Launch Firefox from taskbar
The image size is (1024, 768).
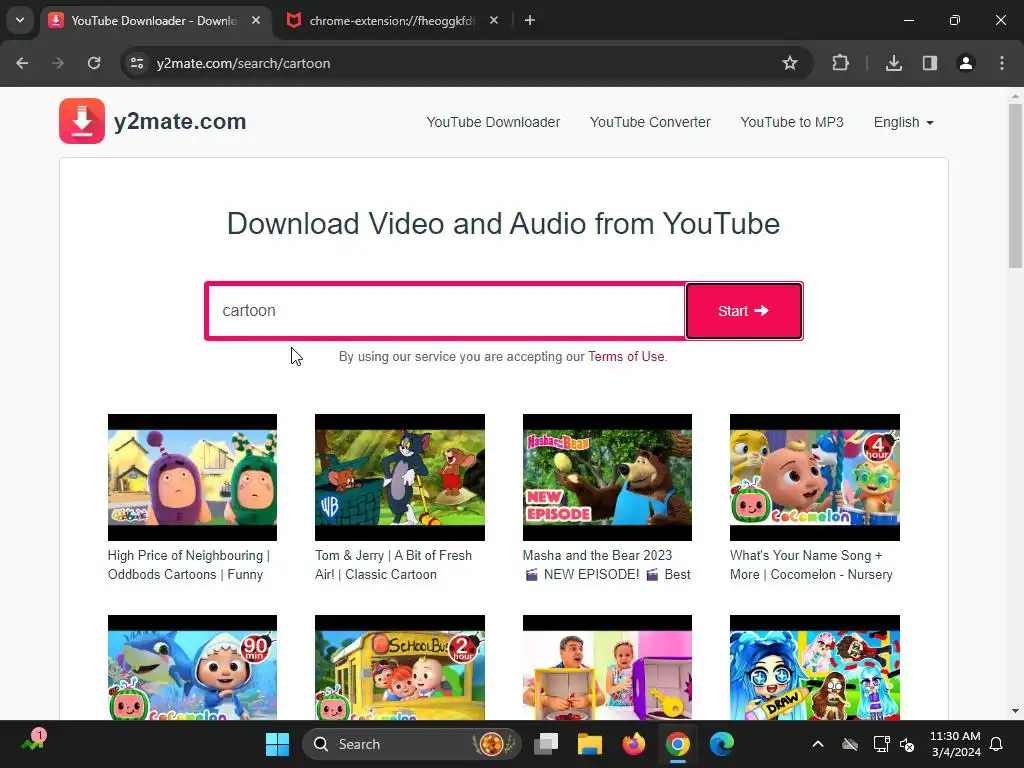coord(633,744)
